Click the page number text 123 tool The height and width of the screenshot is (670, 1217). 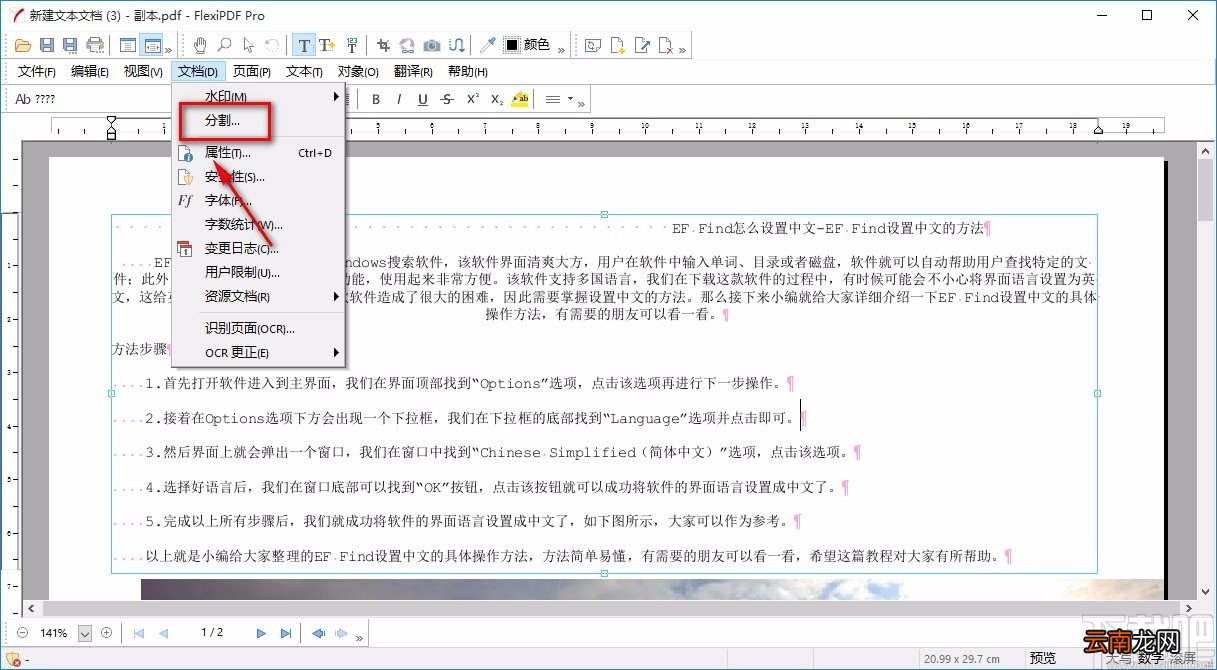[352, 45]
